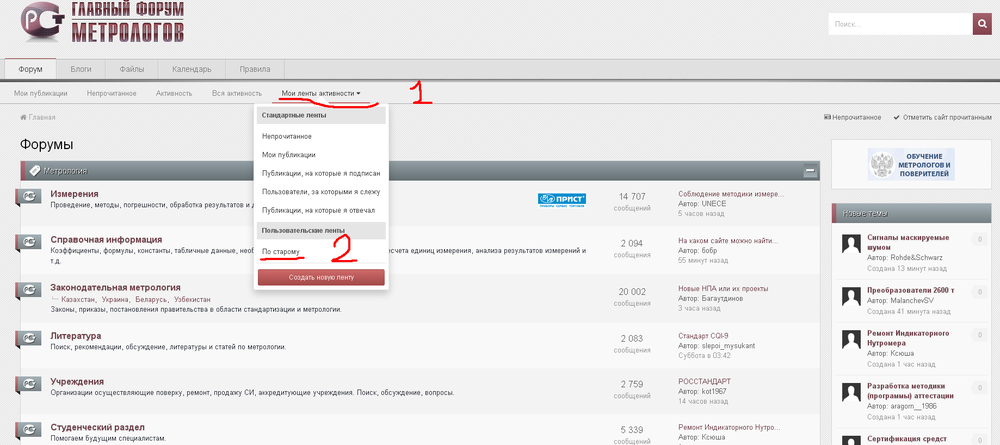The height and width of the screenshot is (445, 1000).
Task: Switch to the "Блоги" tab
Action: (81, 69)
